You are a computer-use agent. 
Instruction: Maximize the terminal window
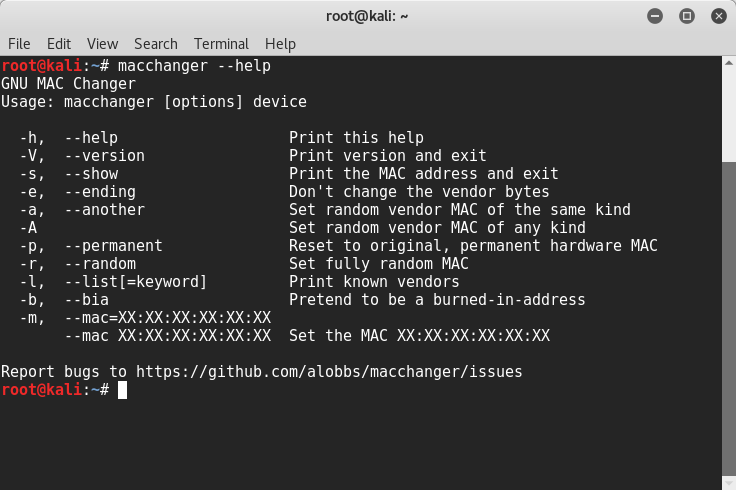click(687, 15)
